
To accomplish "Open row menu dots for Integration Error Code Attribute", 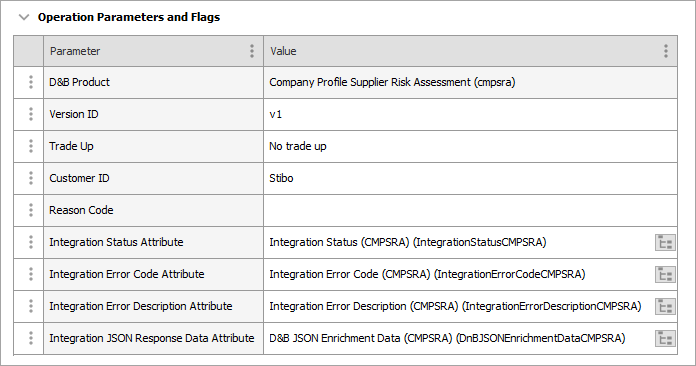I will (31, 274).
